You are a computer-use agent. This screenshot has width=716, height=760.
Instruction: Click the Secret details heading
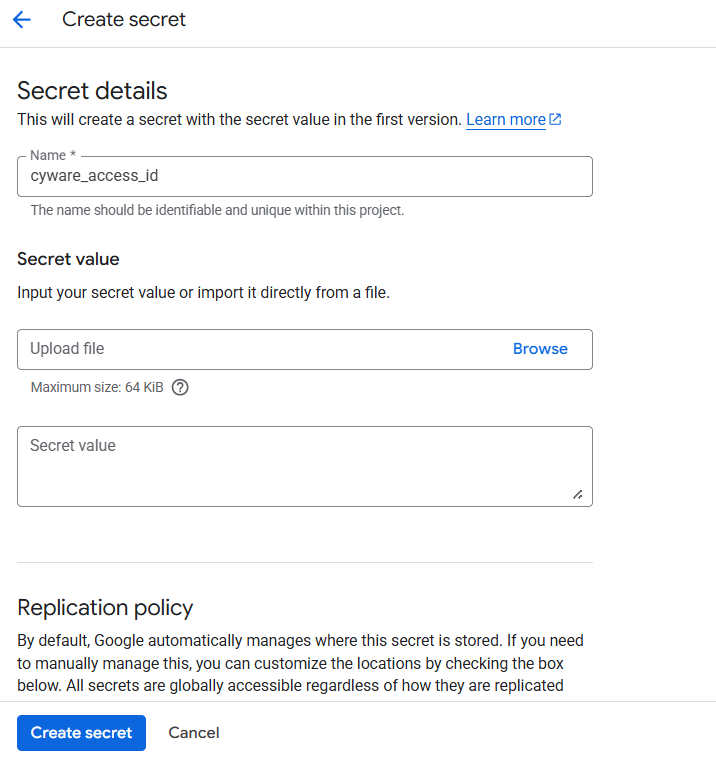(x=92, y=91)
